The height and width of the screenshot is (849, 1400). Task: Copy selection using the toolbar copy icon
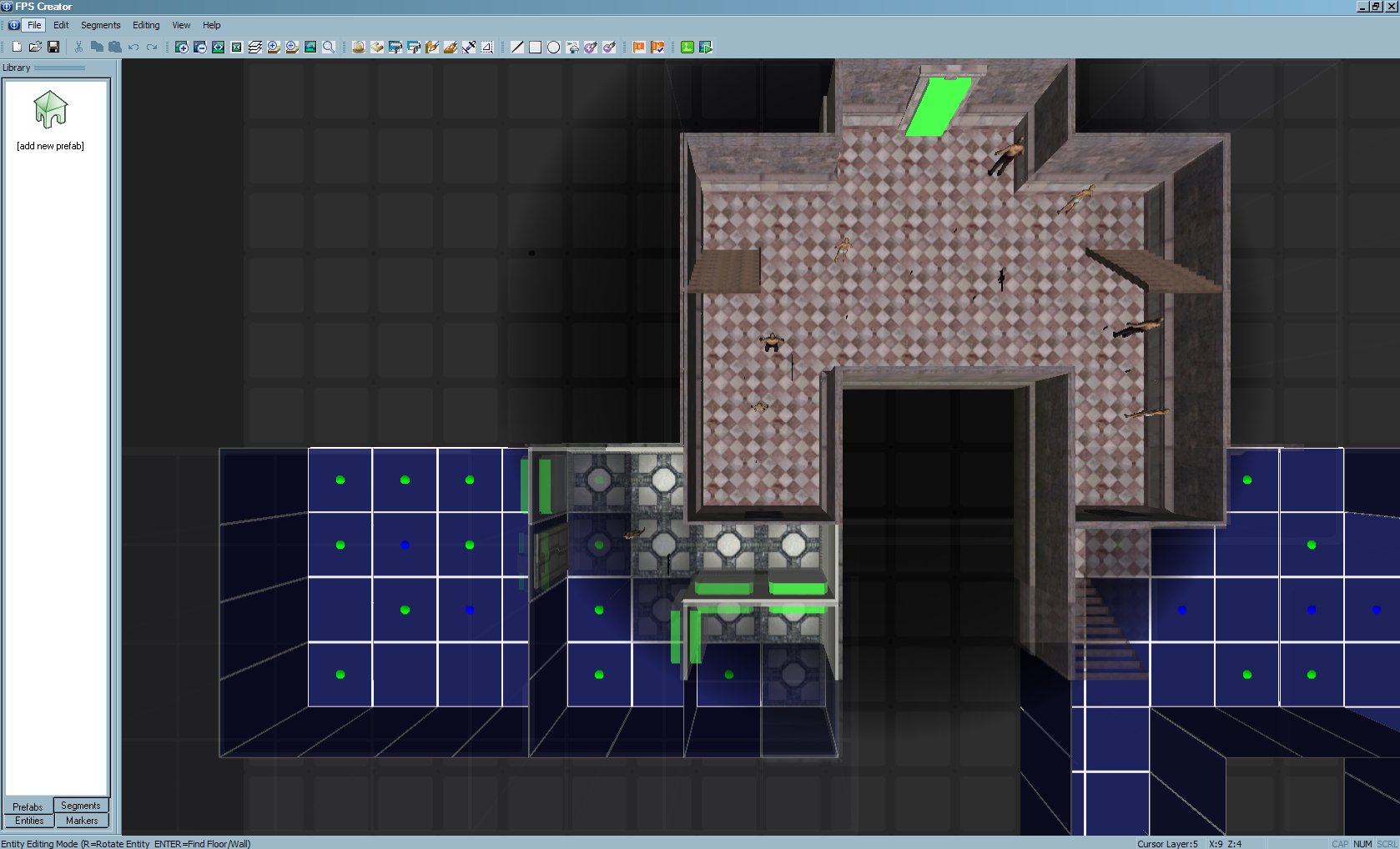(x=97, y=47)
